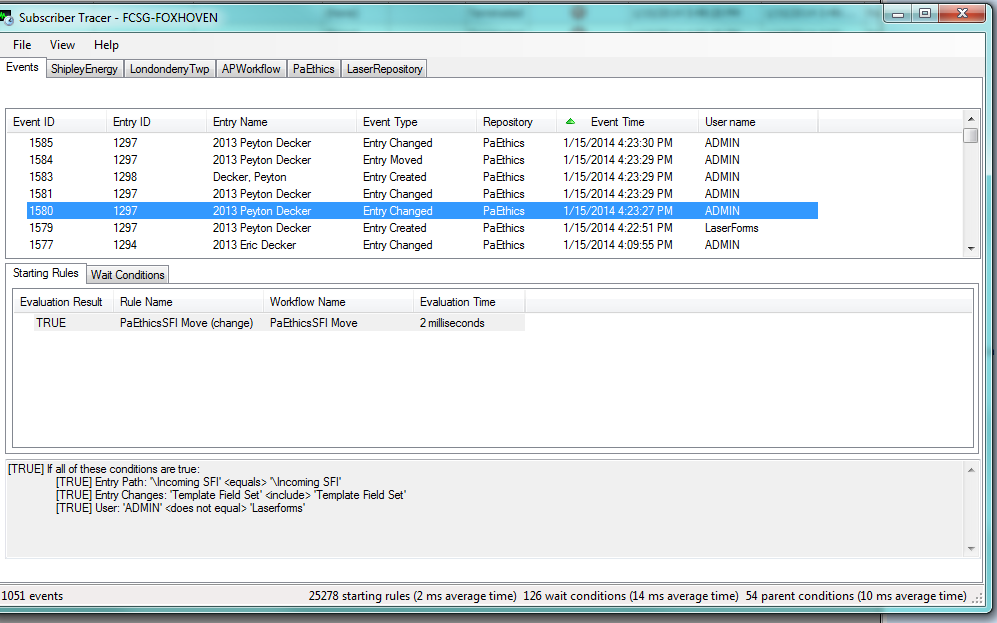
Task: Open the APWorkflow tab
Action: coord(251,69)
